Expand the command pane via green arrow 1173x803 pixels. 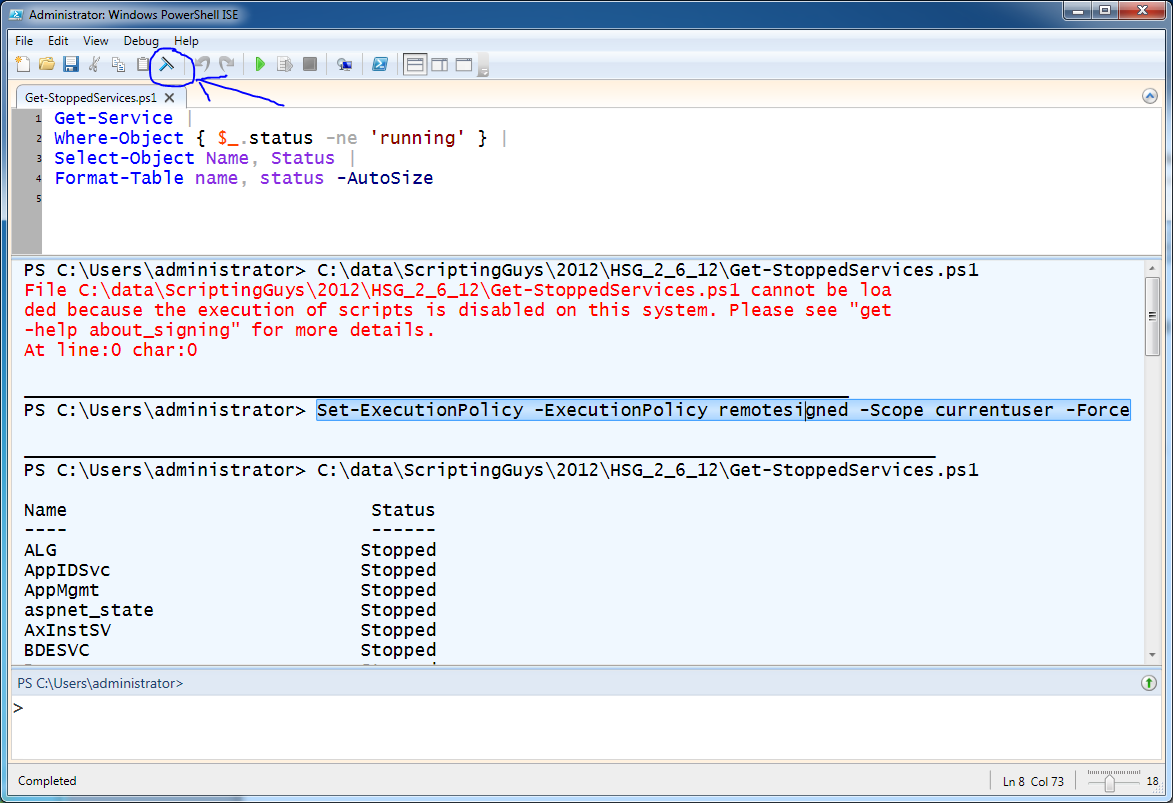[1148, 683]
